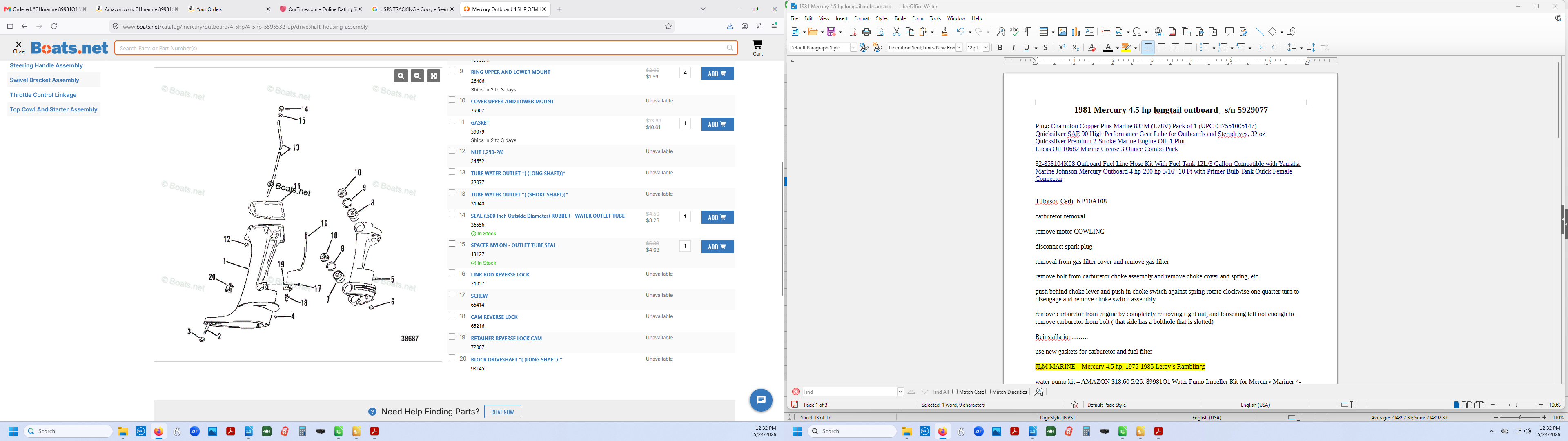Expand the parts diagram to fullscreen
The image size is (1568, 441).
click(433, 76)
